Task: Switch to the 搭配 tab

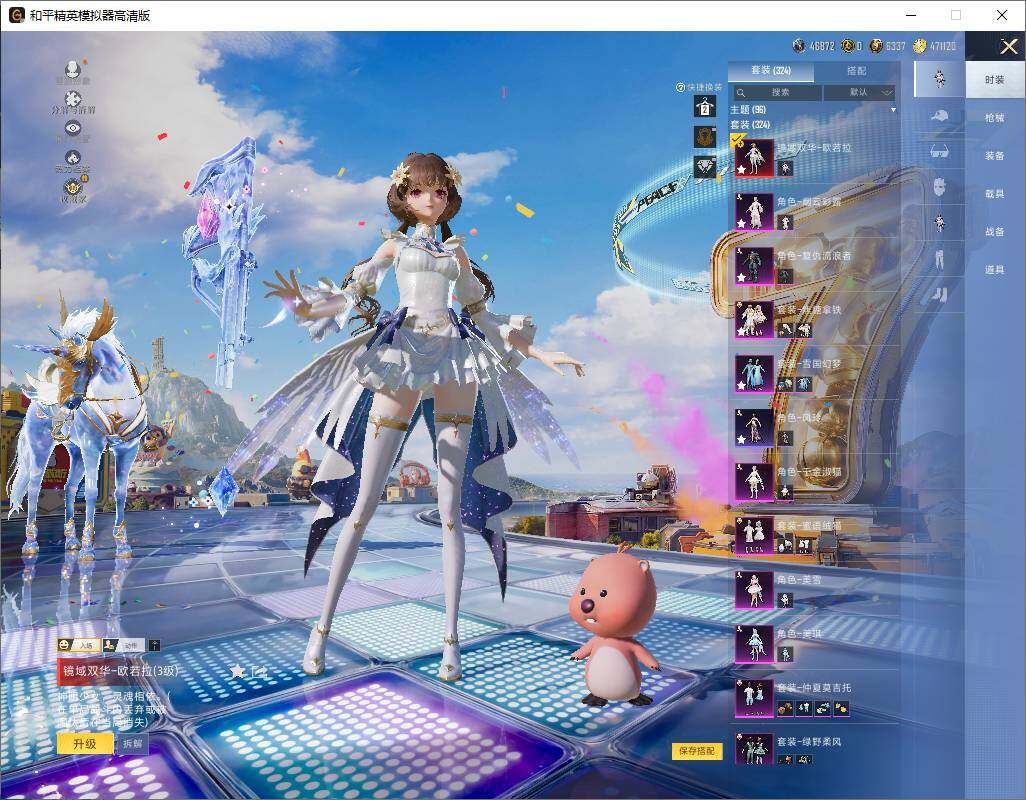Action: pyautogui.click(x=856, y=72)
